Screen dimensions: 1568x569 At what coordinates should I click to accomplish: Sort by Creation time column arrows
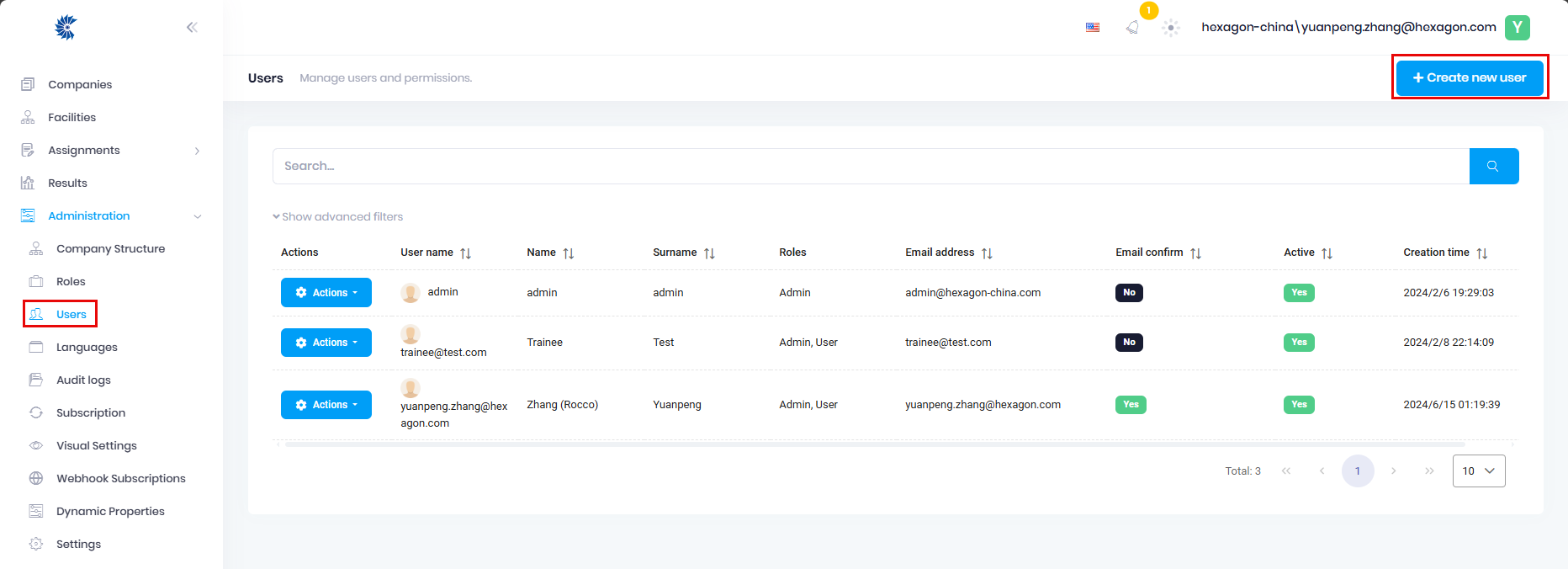1482,253
